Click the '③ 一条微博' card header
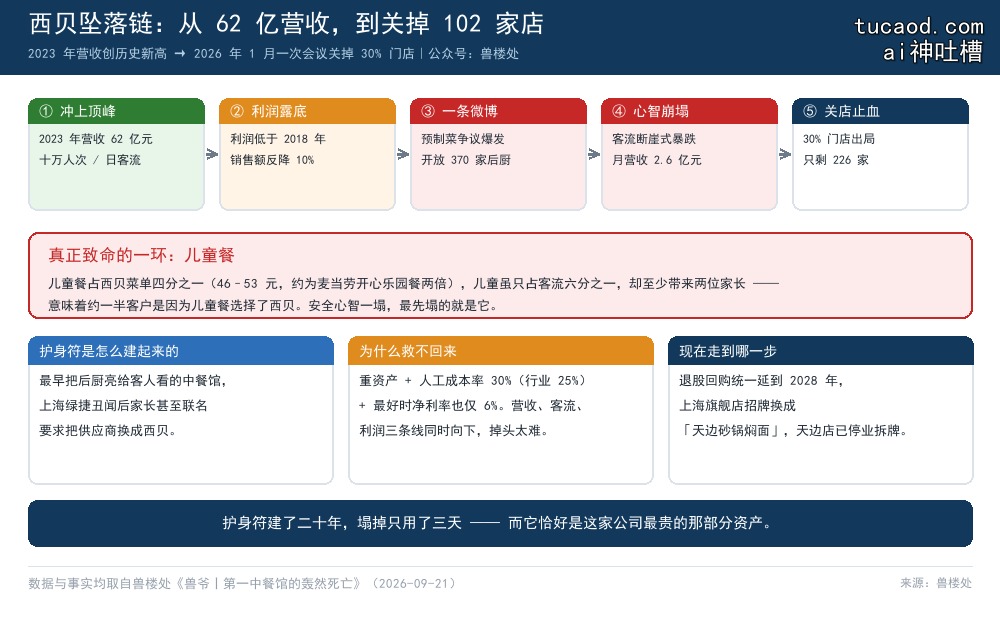1000x625 pixels. point(498,111)
